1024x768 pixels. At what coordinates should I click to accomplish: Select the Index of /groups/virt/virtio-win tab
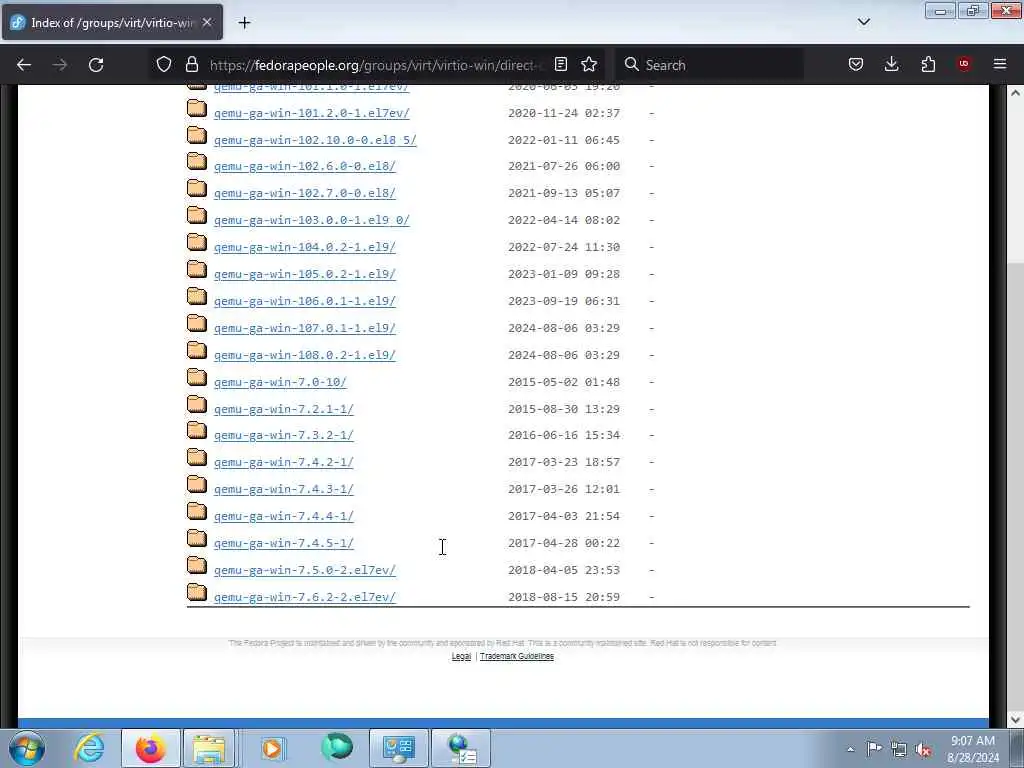pyautogui.click(x=112, y=23)
